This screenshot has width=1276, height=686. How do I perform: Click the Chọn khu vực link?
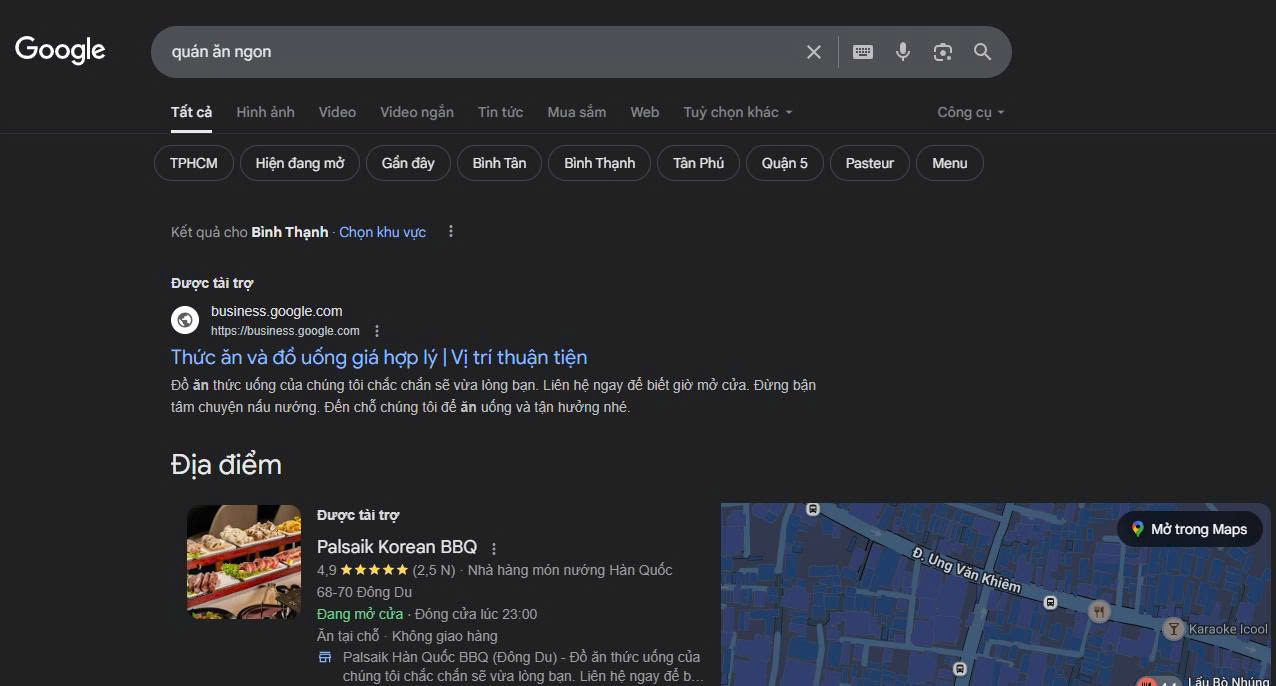(x=382, y=232)
